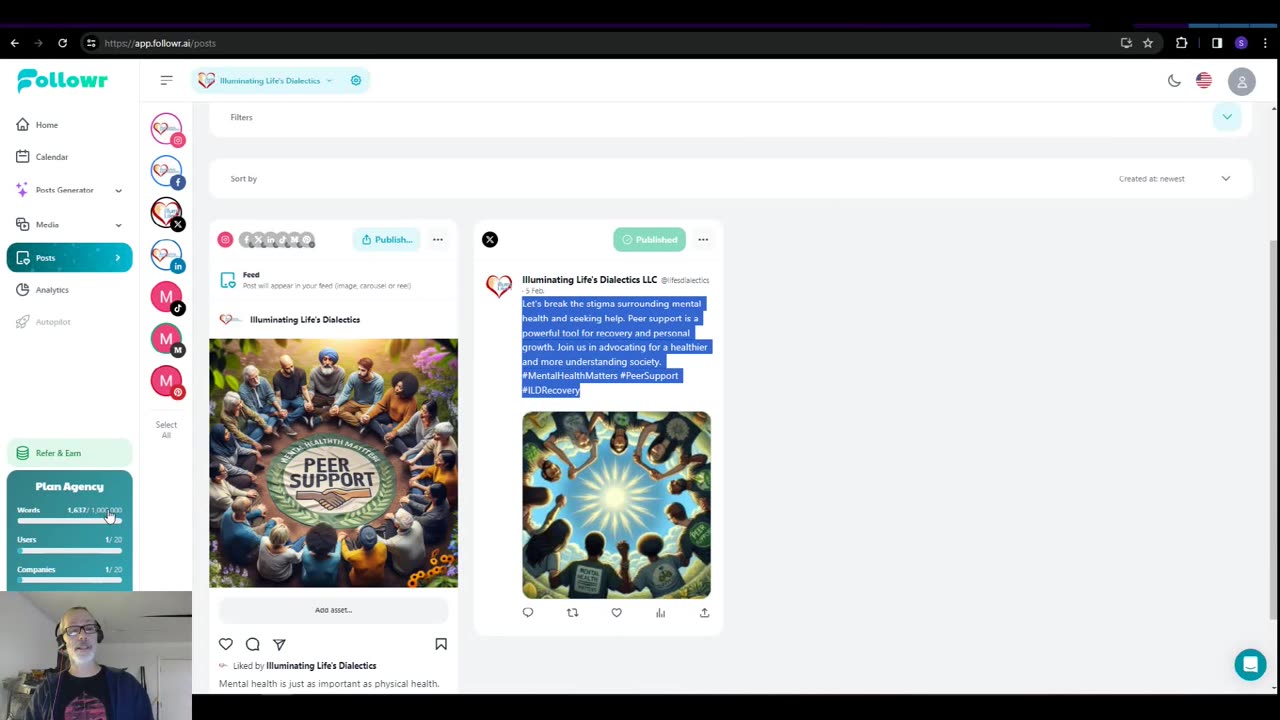The width and height of the screenshot is (1280, 720).
Task: Open the chat support widget
Action: (x=1250, y=664)
